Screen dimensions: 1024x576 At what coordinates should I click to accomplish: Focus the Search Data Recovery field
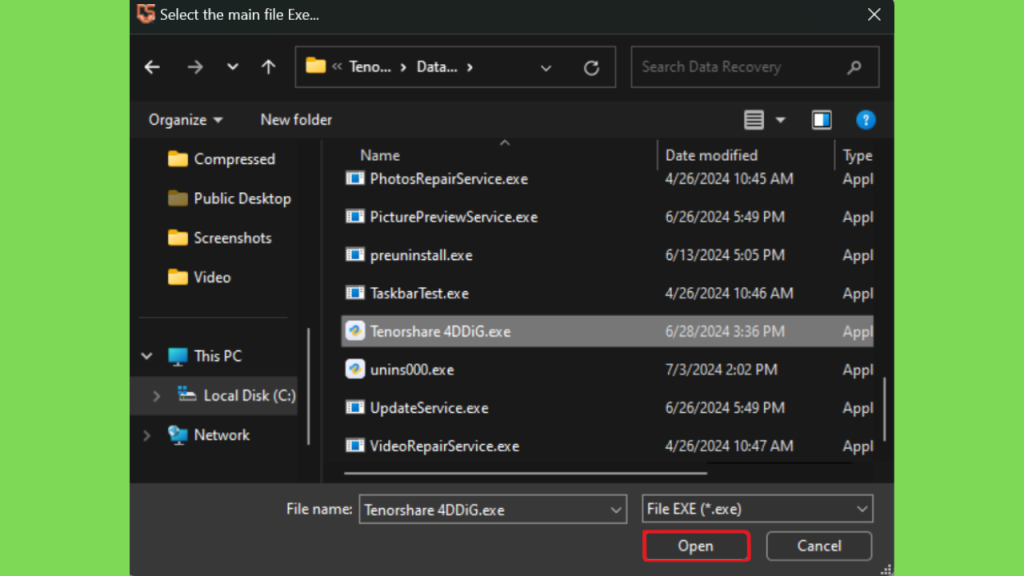tap(755, 67)
